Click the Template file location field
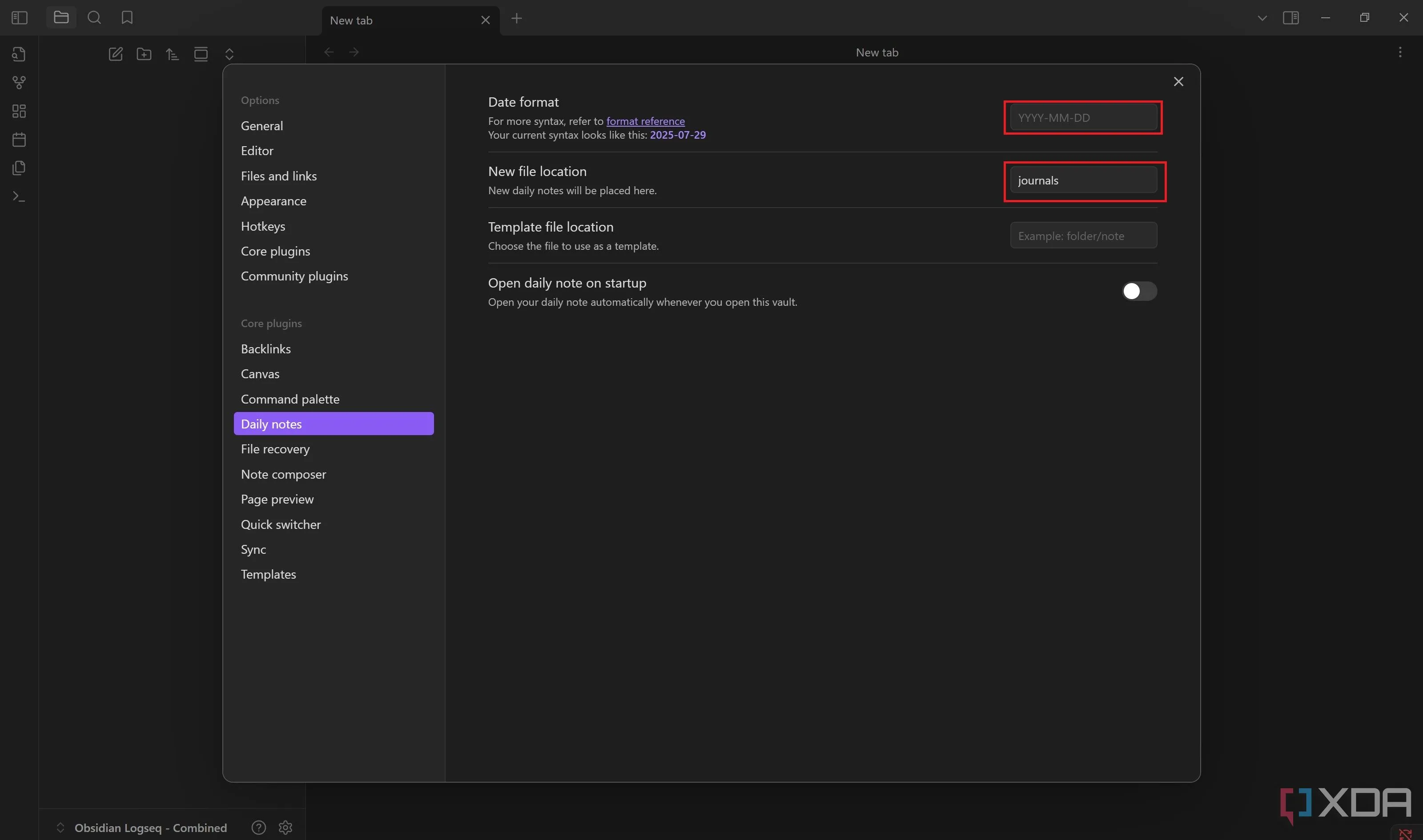The image size is (1423, 840). pyautogui.click(x=1083, y=236)
